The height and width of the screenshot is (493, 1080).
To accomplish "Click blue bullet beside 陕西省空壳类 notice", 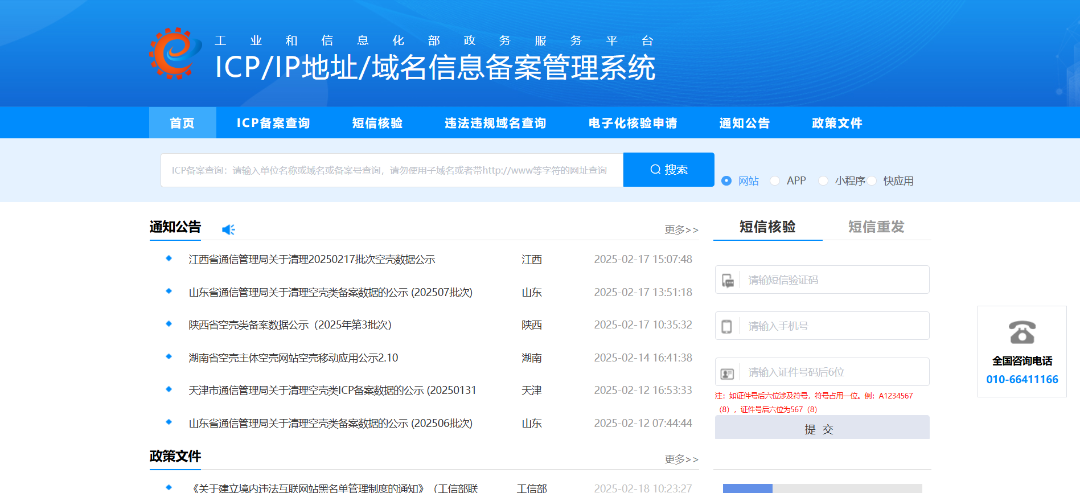I will click(169, 325).
